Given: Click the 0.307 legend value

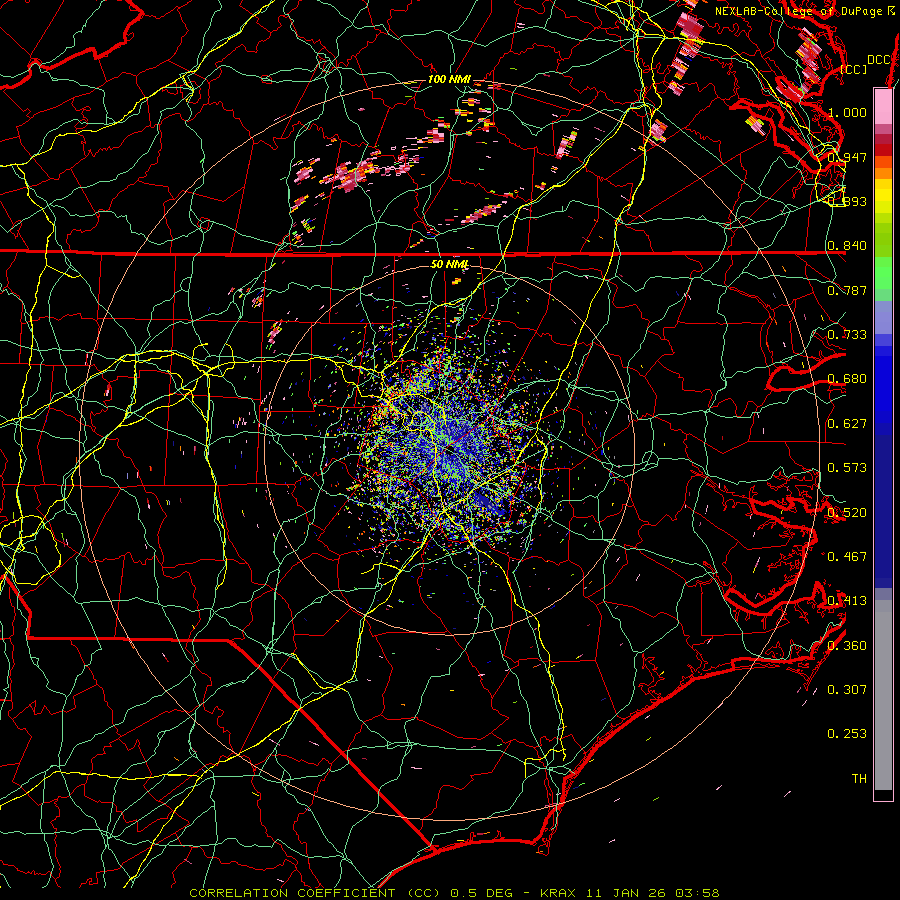Looking at the screenshot, I should (847, 690).
